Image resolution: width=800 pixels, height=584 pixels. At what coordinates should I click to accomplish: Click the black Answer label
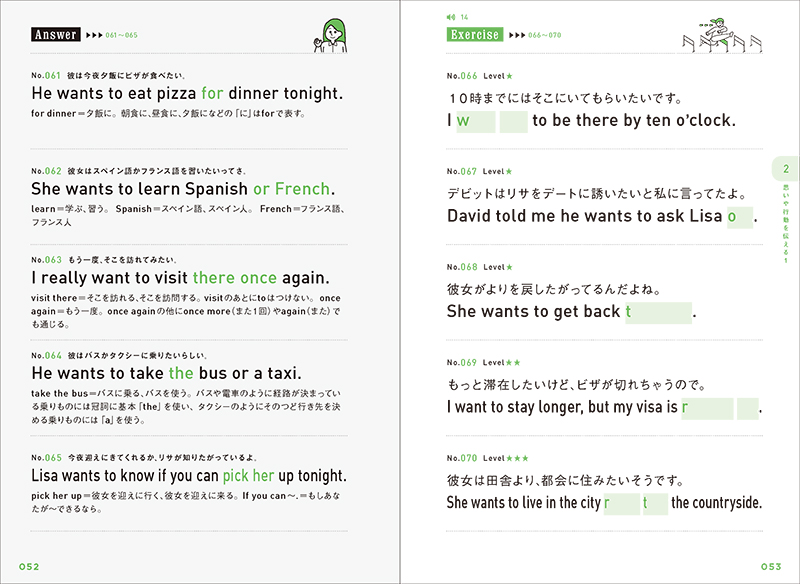(x=56, y=35)
